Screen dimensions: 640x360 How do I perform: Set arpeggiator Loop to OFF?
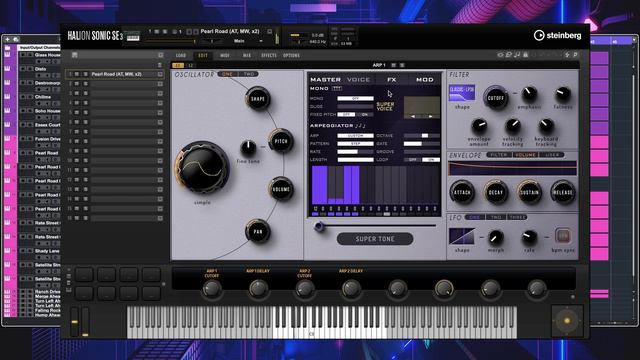point(413,160)
